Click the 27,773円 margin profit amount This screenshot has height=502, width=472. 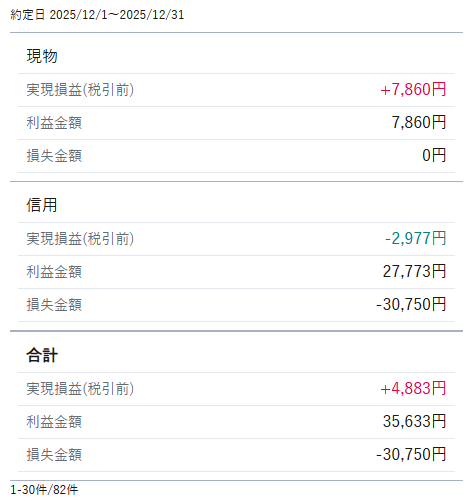pyautogui.click(x=414, y=271)
